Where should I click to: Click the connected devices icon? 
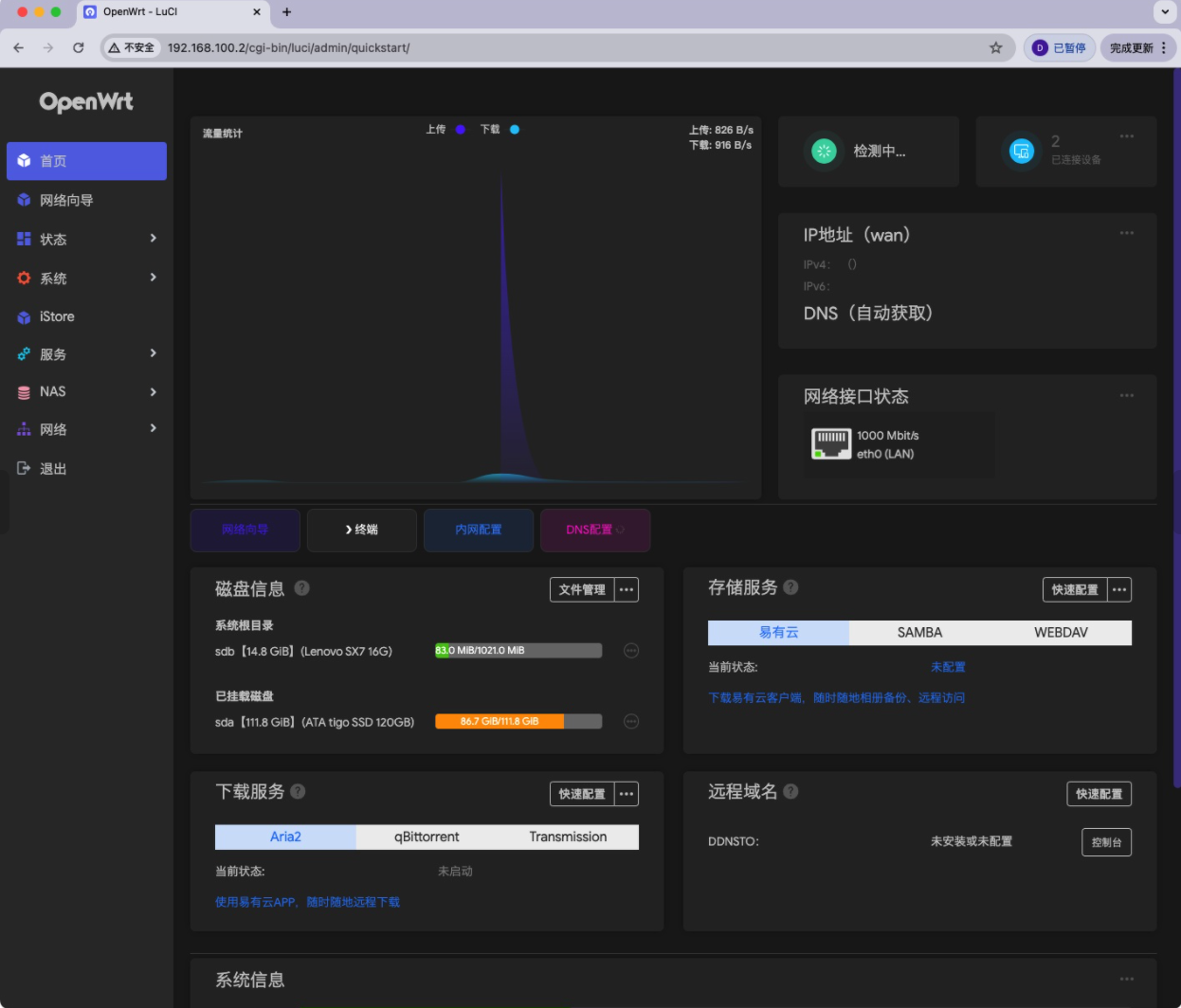click(1021, 151)
